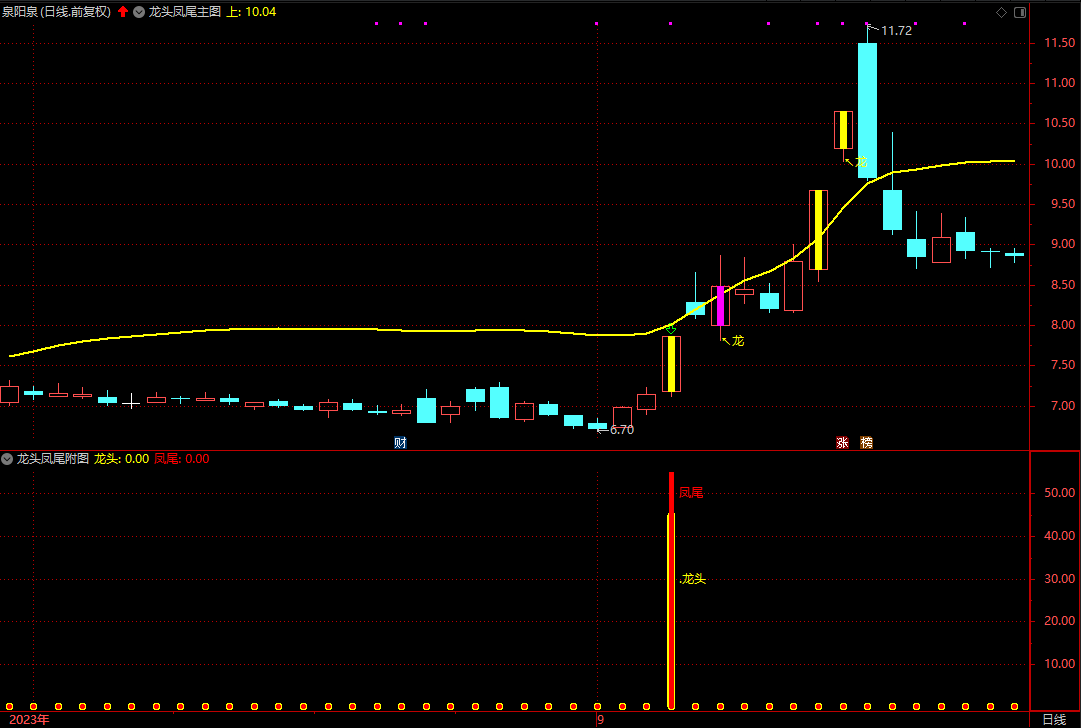The width and height of the screenshot is (1081, 728).
Task: Click the 龙 label near 10.00 candle
Action: pyautogui.click(x=862, y=162)
